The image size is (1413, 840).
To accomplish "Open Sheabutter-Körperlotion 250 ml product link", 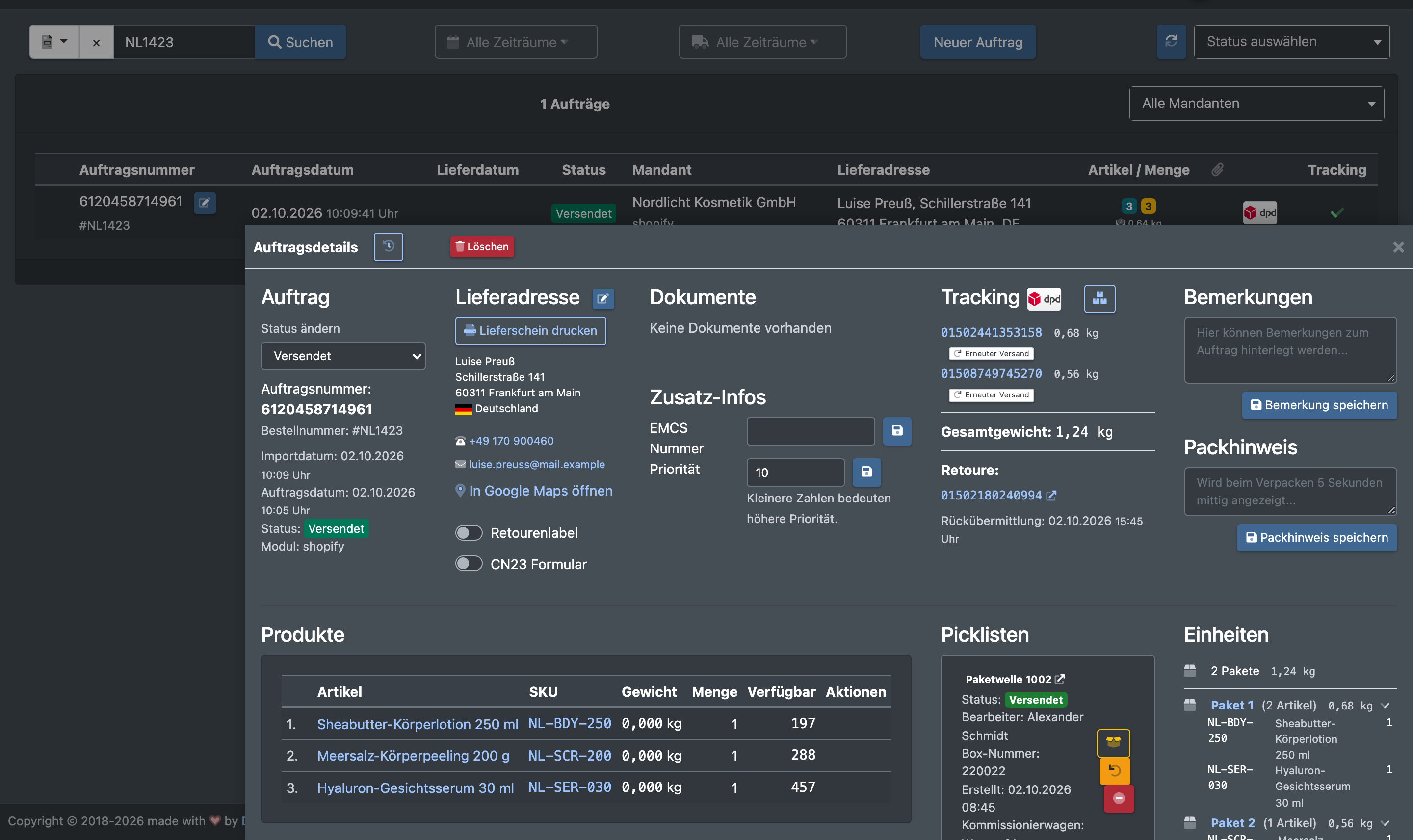I will 417,724.
